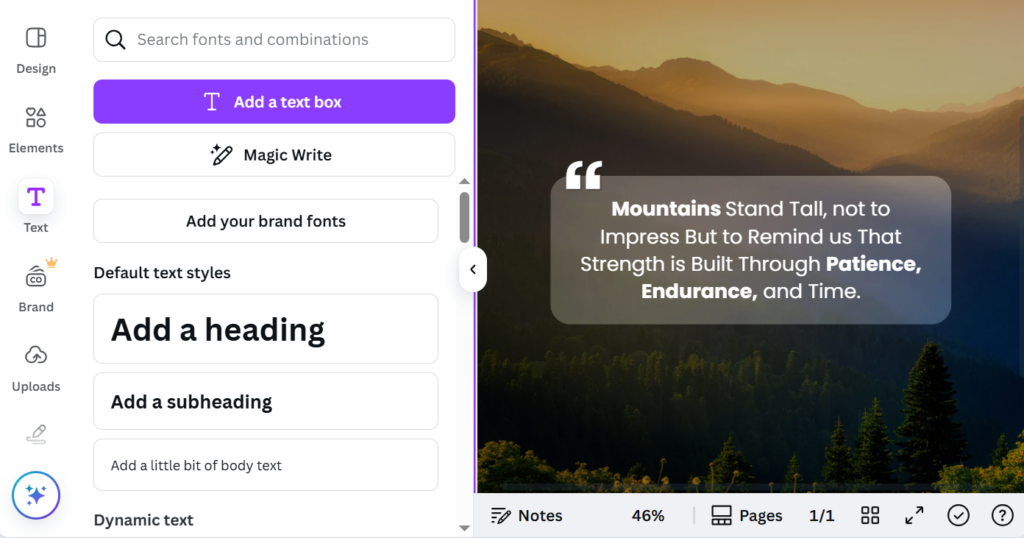
Task: Insert a heading text style
Action: [x=266, y=329]
